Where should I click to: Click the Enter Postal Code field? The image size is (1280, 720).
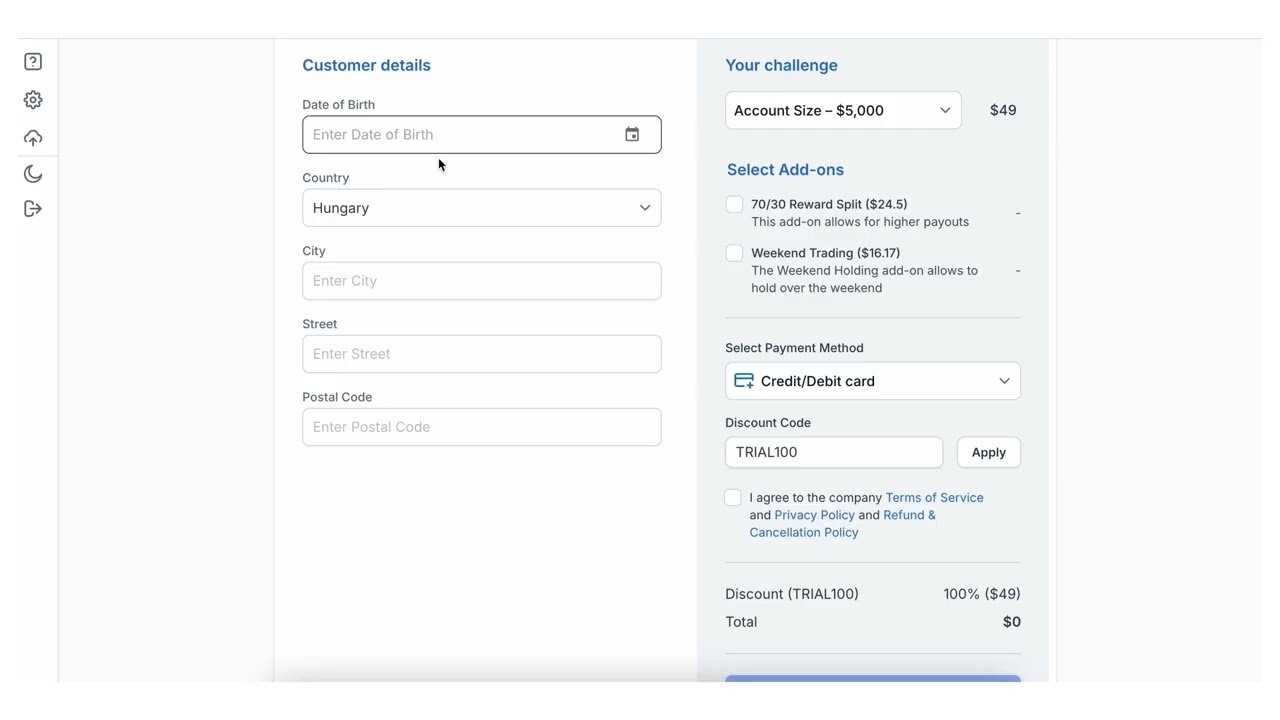pyautogui.click(x=482, y=427)
